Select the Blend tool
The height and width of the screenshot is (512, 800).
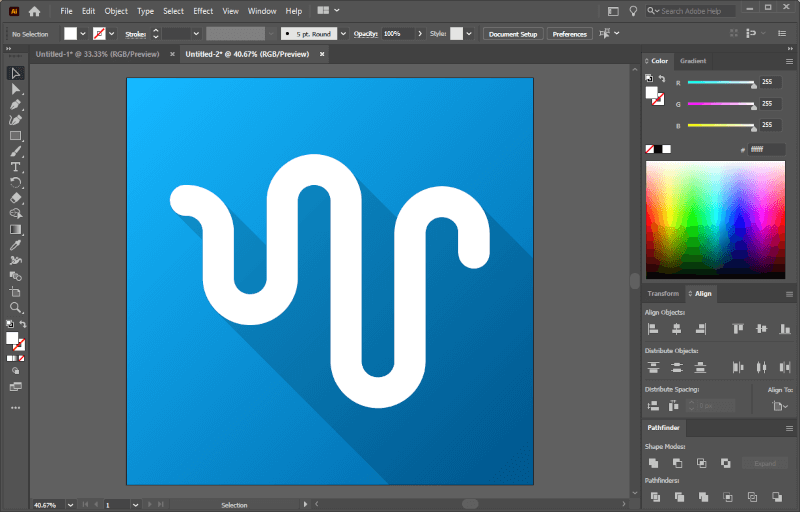[x=15, y=276]
